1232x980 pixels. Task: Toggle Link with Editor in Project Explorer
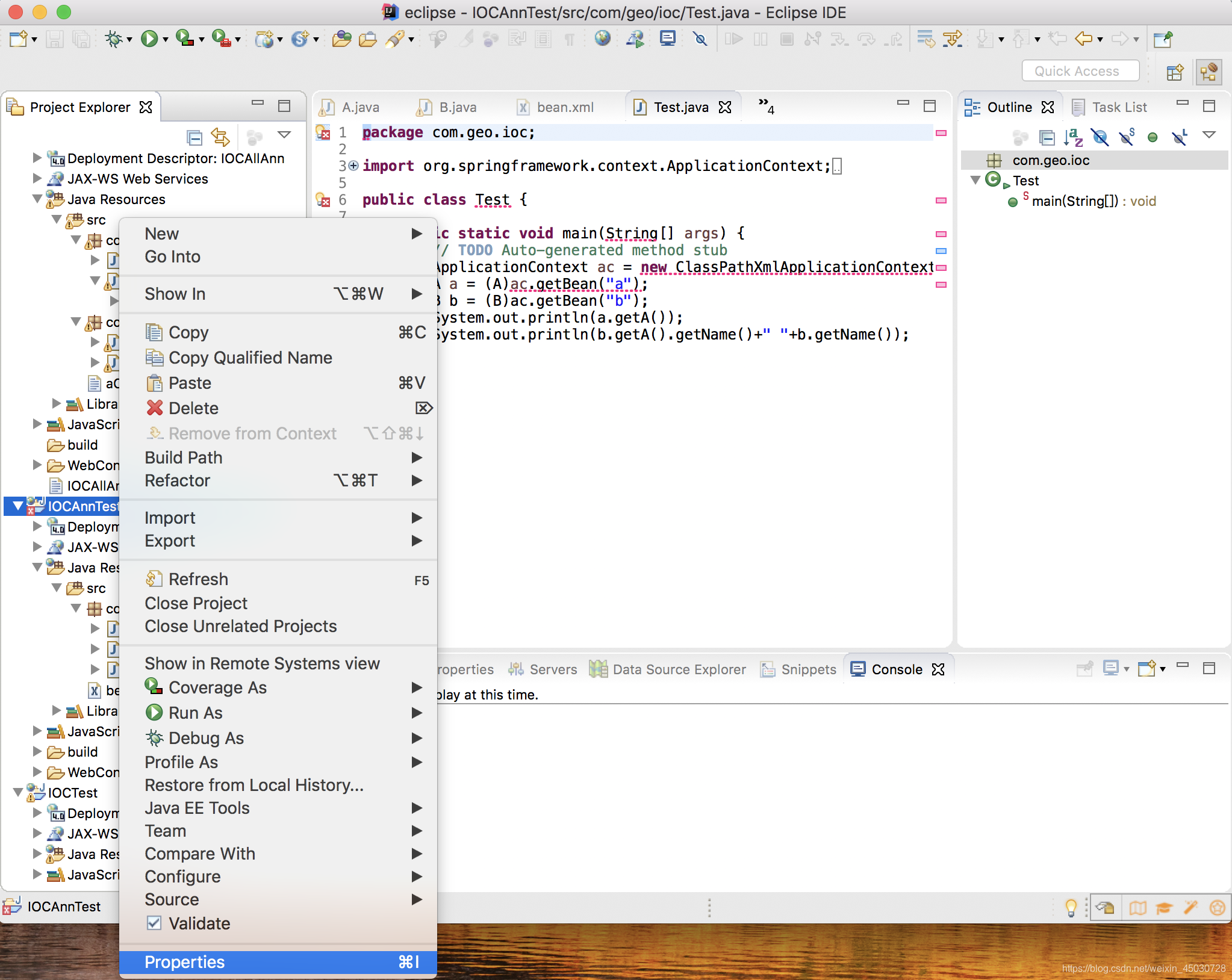pyautogui.click(x=220, y=138)
